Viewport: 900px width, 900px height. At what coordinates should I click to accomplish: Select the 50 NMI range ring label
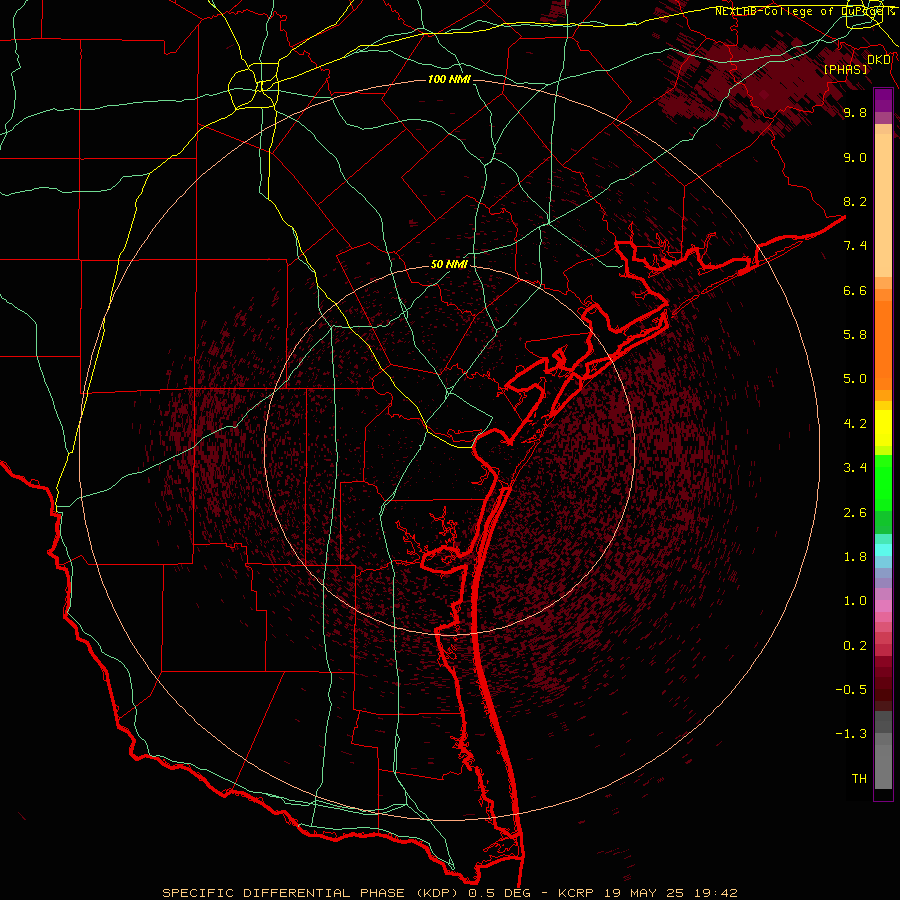[x=449, y=264]
